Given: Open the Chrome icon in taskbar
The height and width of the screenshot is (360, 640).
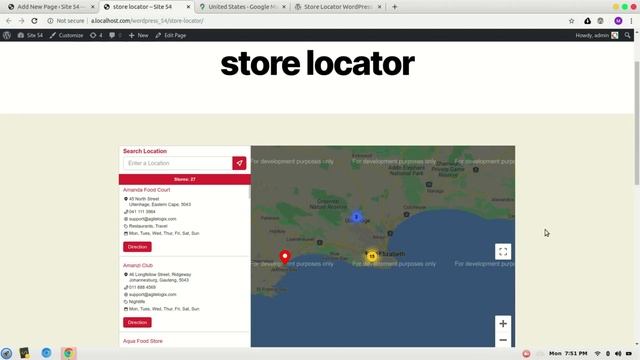Looking at the screenshot, I should (68, 353).
